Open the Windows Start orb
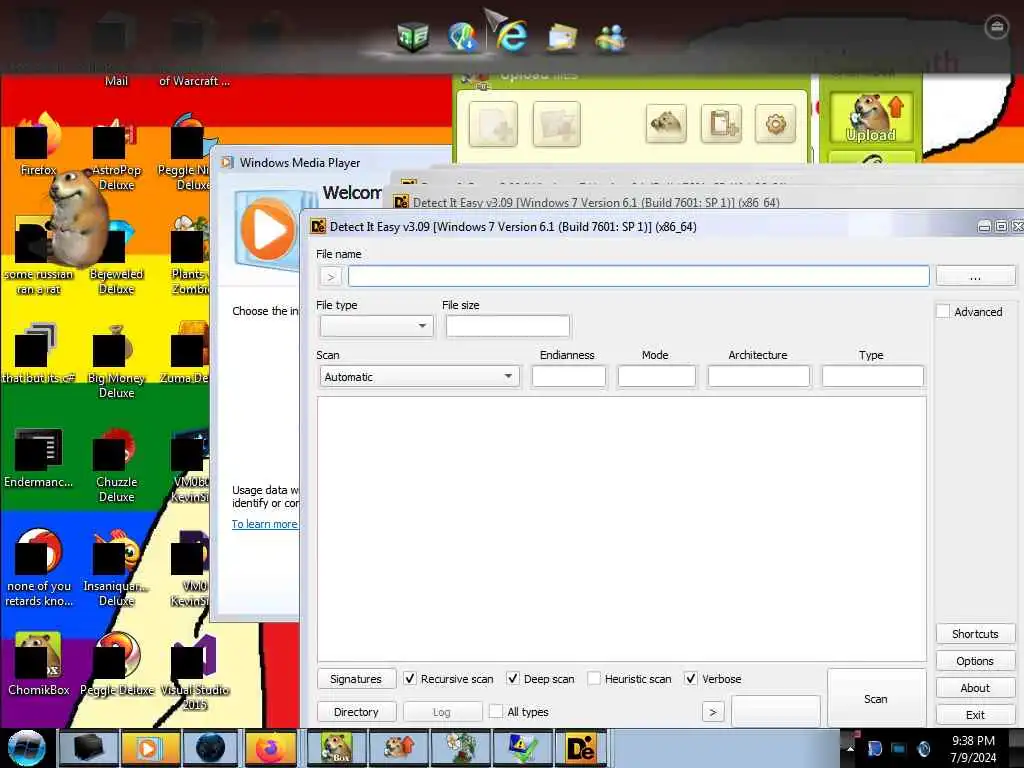 pos(26,748)
